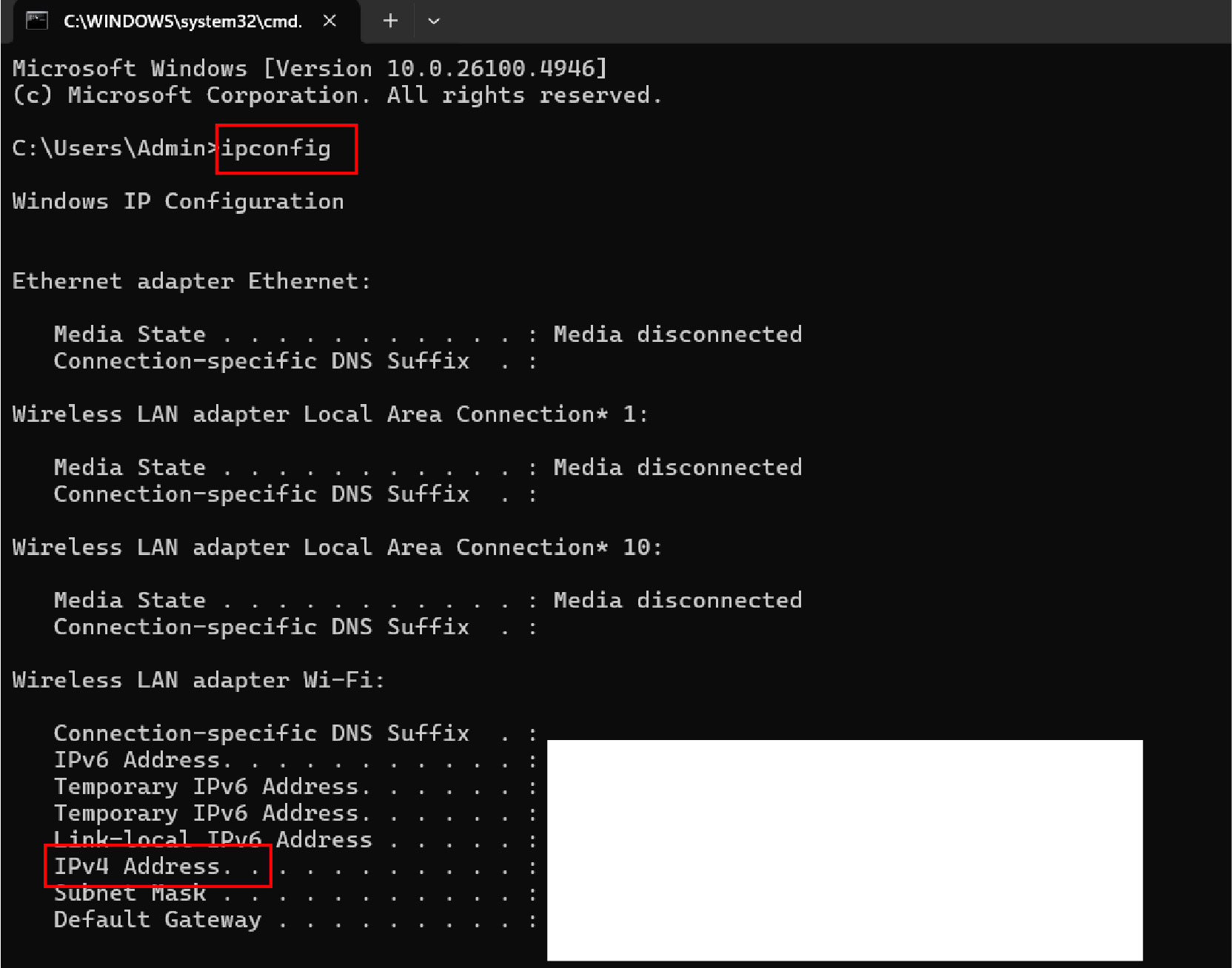The width and height of the screenshot is (1232, 968).
Task: Select the C:\WINDOWS\system32\cmd tab title
Action: point(184,21)
